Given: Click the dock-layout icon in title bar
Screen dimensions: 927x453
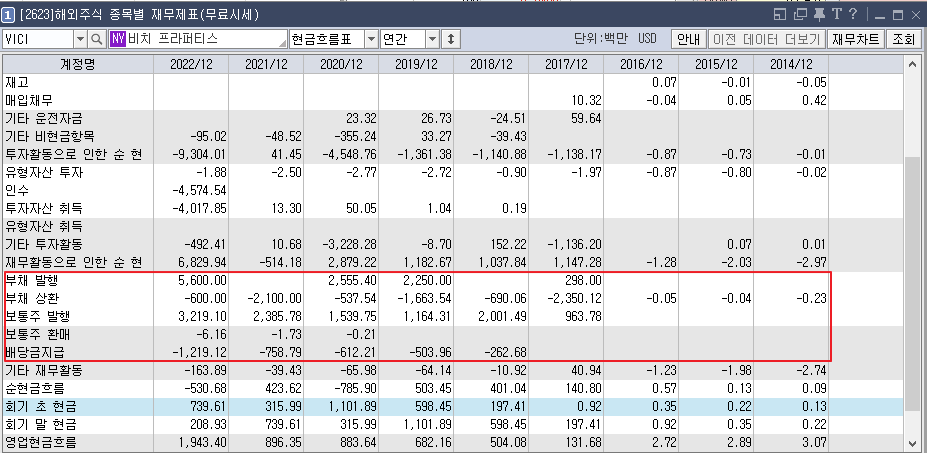Looking at the screenshot, I should (x=781, y=14).
